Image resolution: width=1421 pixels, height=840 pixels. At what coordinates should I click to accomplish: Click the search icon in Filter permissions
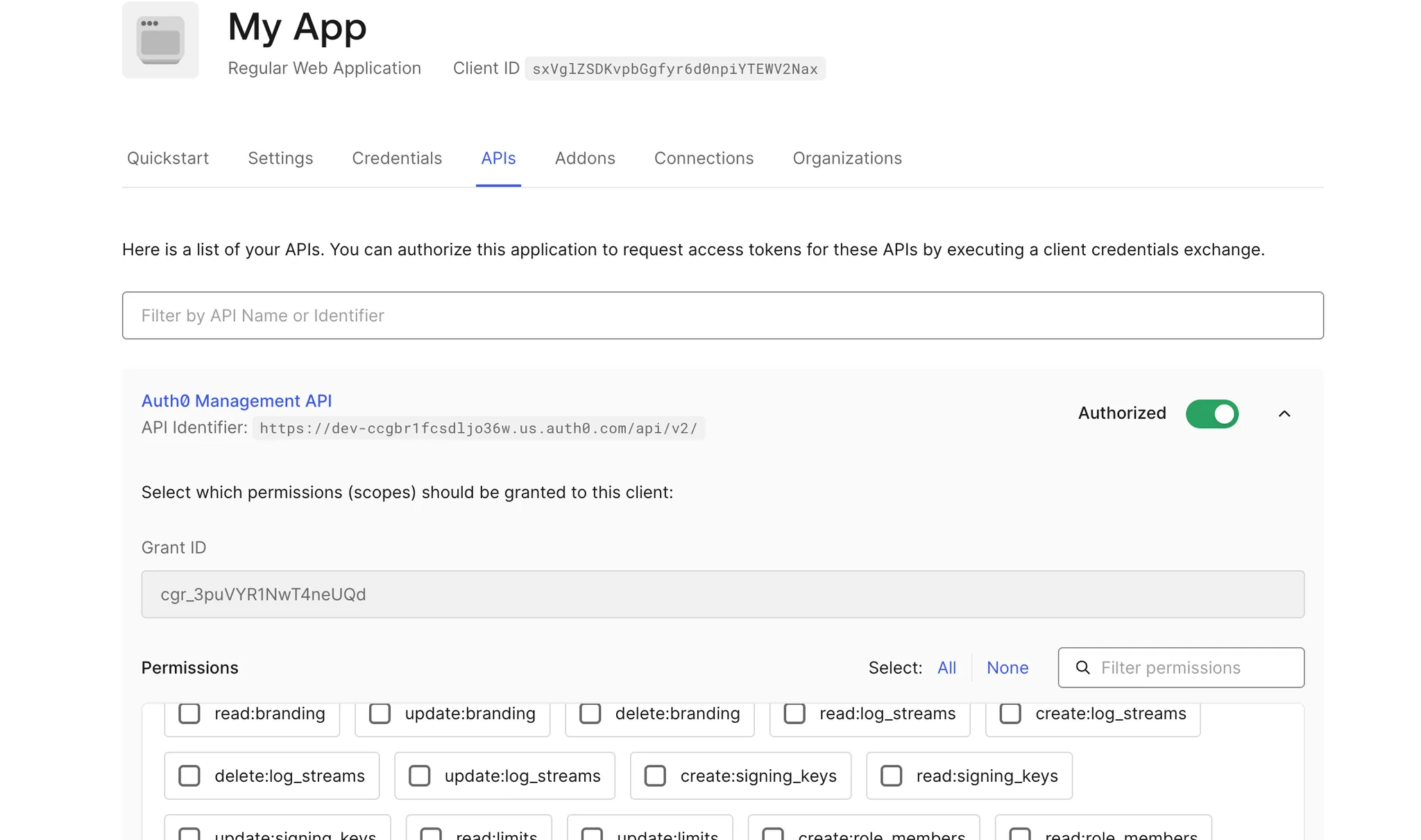[1082, 667]
